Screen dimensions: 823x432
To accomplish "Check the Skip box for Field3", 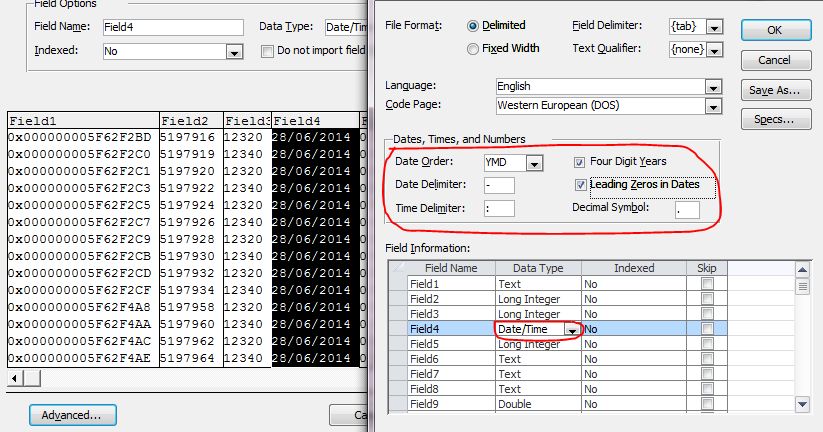I will [x=707, y=313].
